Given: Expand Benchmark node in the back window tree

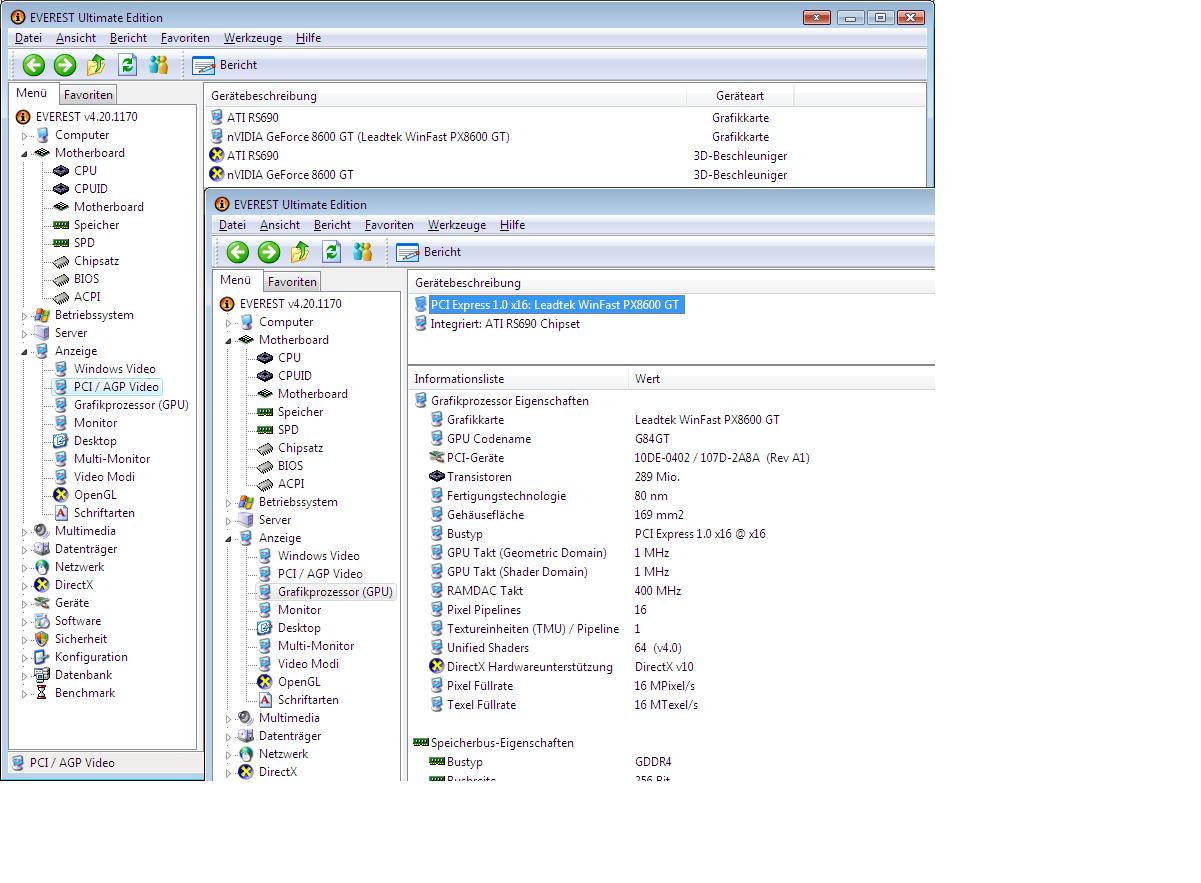Looking at the screenshot, I should click(x=26, y=693).
